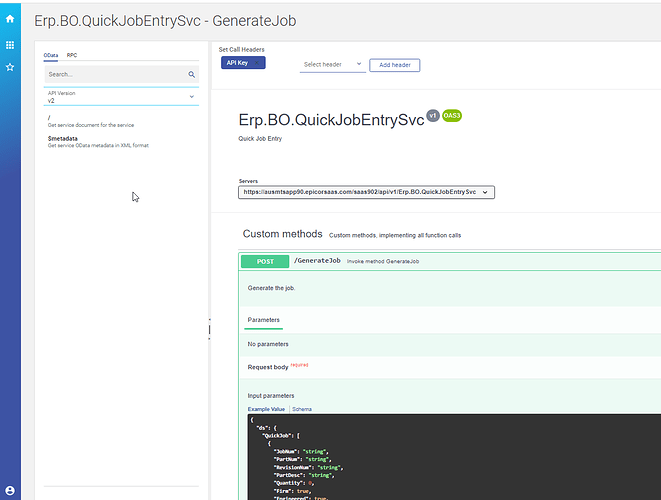Go to Home via sidebar house icon
The image size is (661, 500).
[x=10, y=19]
